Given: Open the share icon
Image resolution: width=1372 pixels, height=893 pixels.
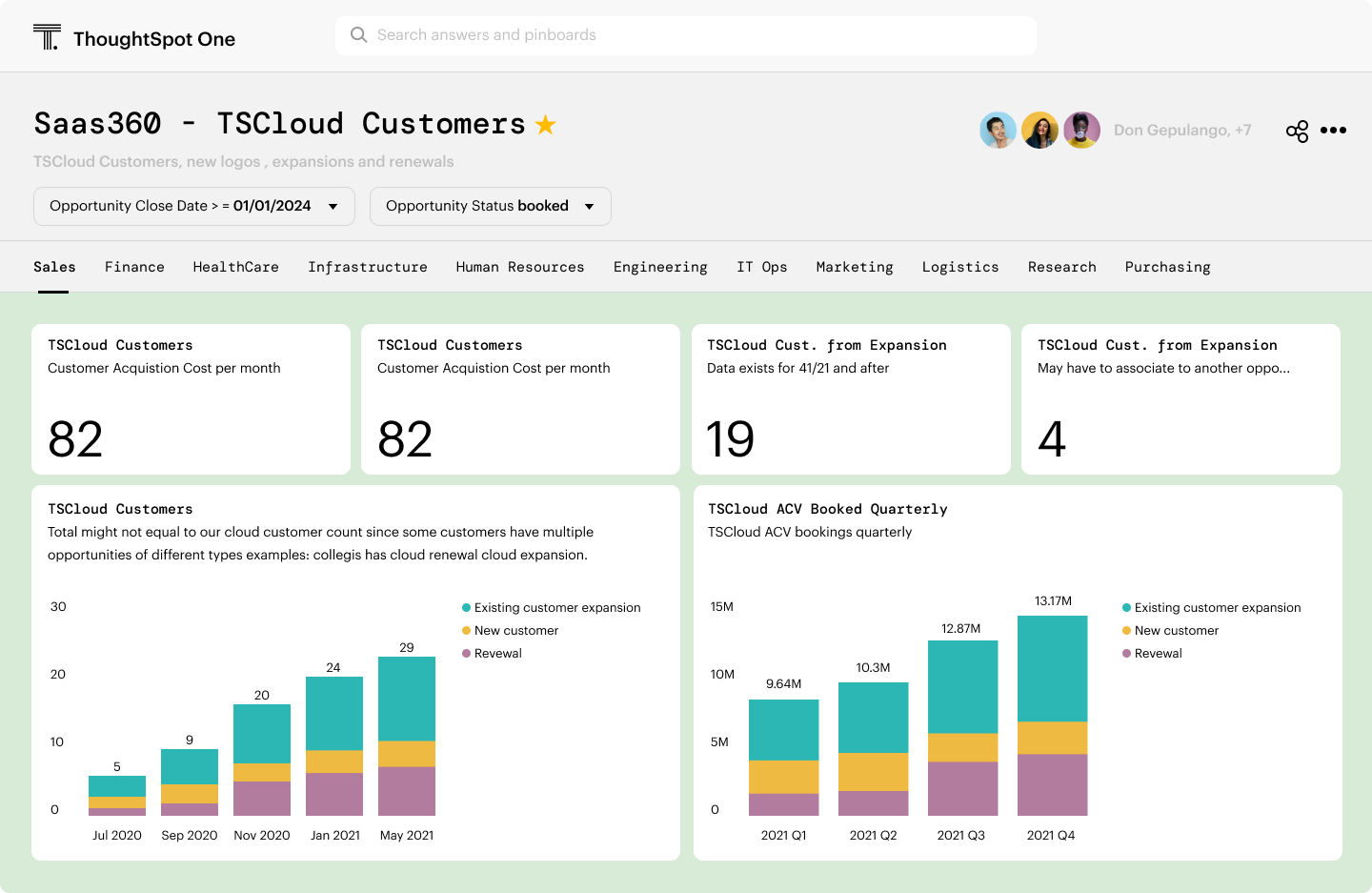Looking at the screenshot, I should (x=1297, y=131).
